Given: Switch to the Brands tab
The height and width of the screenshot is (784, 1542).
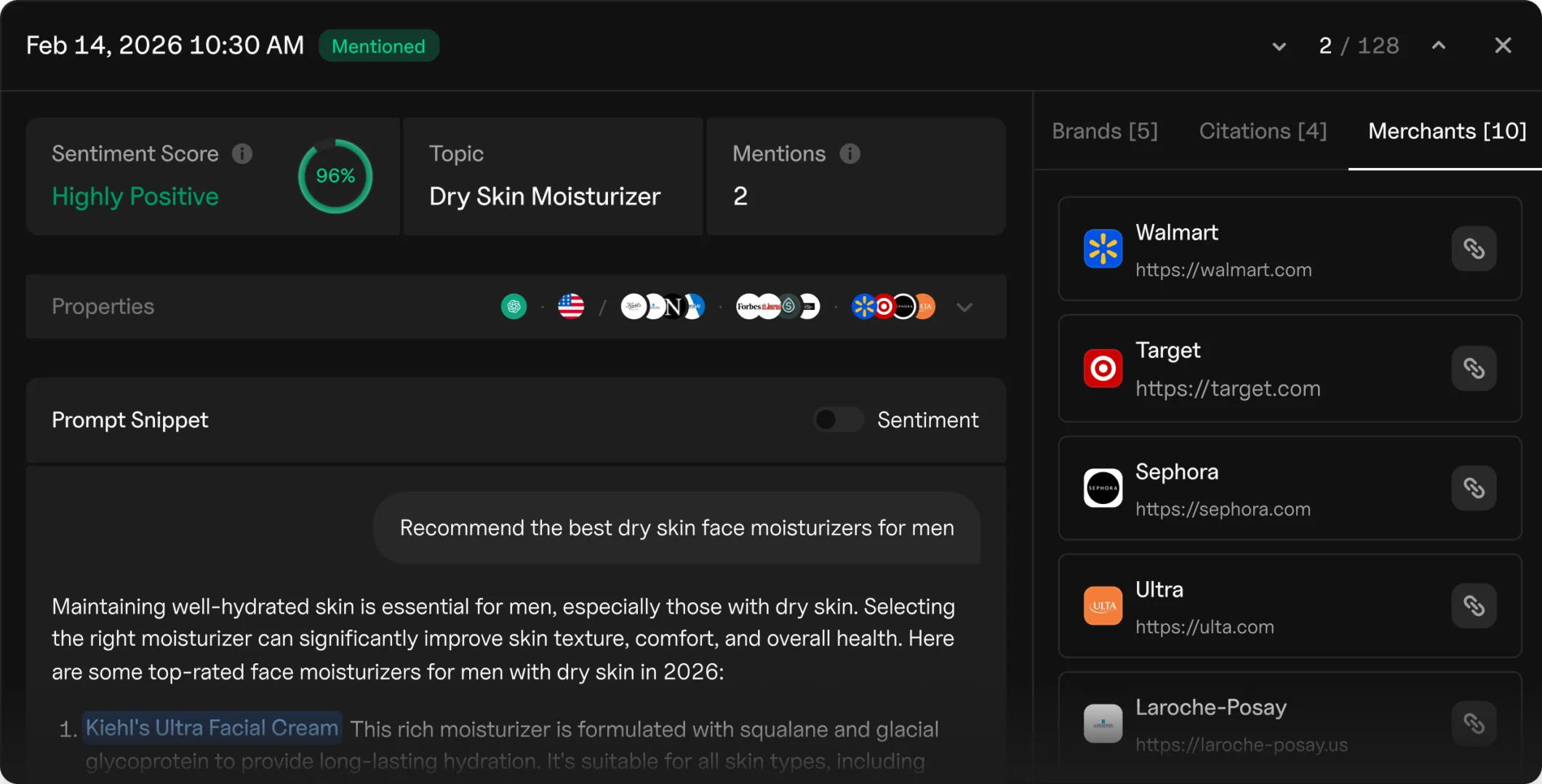Looking at the screenshot, I should click(x=1104, y=131).
